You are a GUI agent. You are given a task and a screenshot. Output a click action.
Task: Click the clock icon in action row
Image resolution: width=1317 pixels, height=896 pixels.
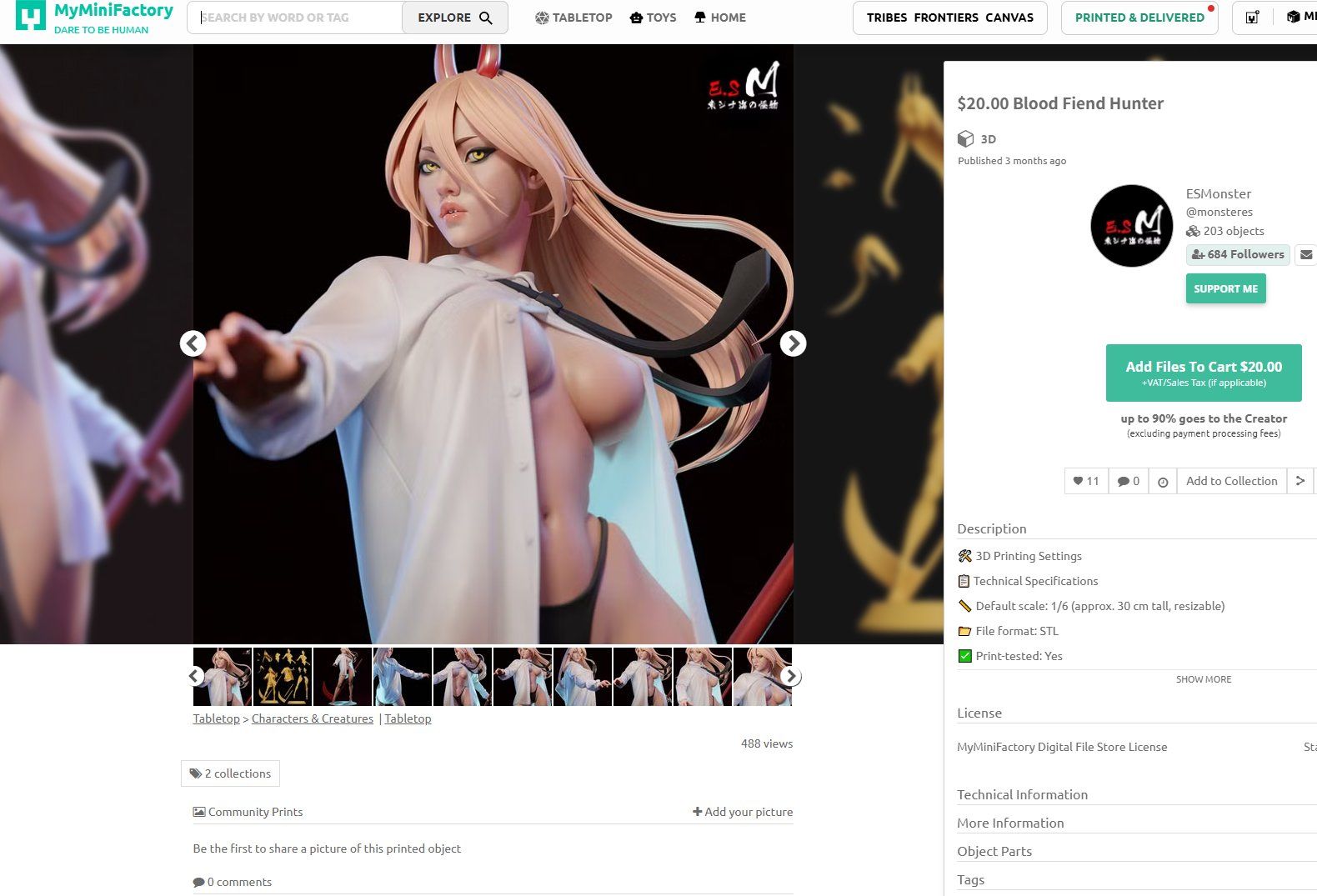(1163, 481)
